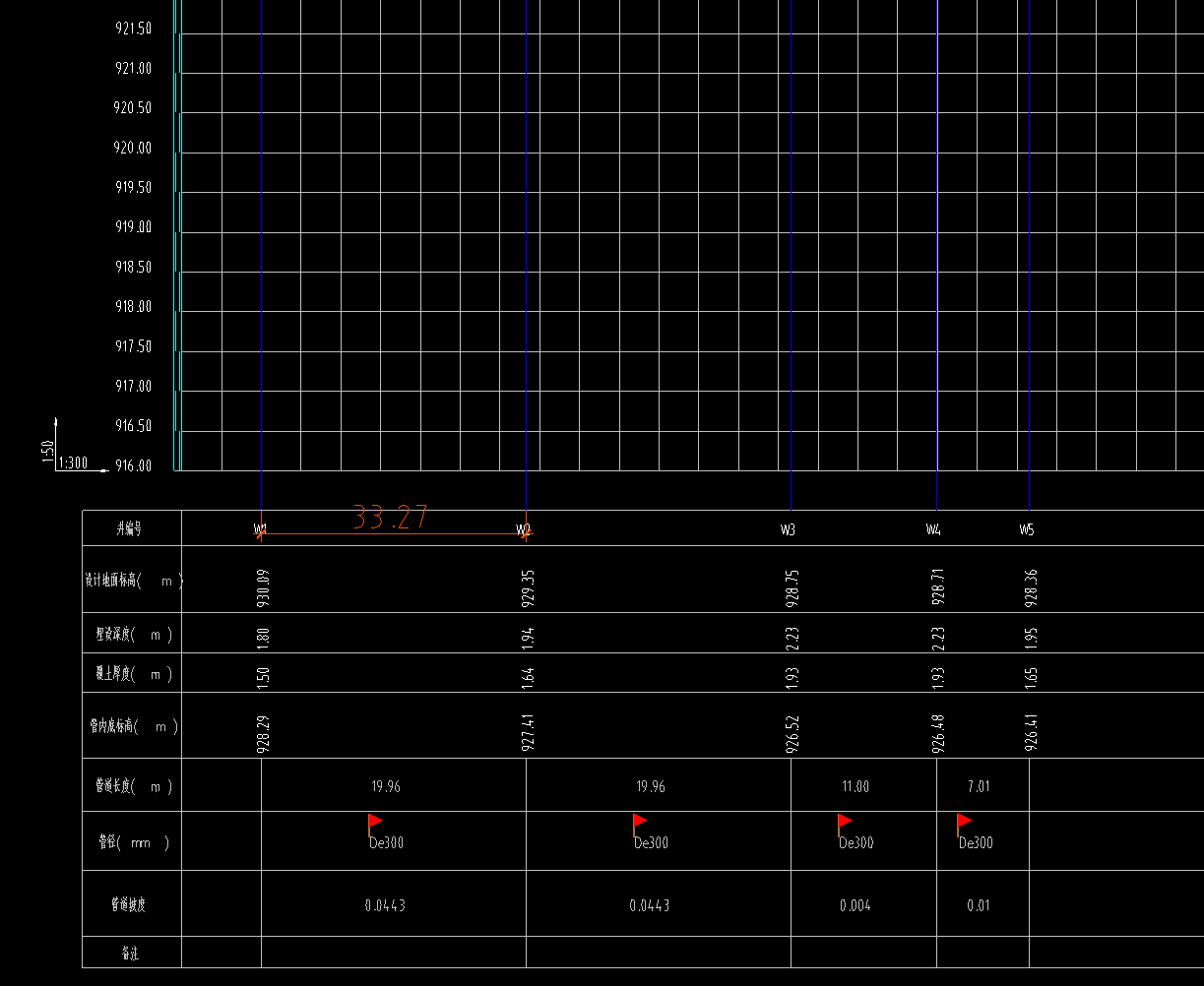Screen dimensions: 1204x986
Task: Select cover thickness value 1.64
Action: pyautogui.click(x=528, y=676)
